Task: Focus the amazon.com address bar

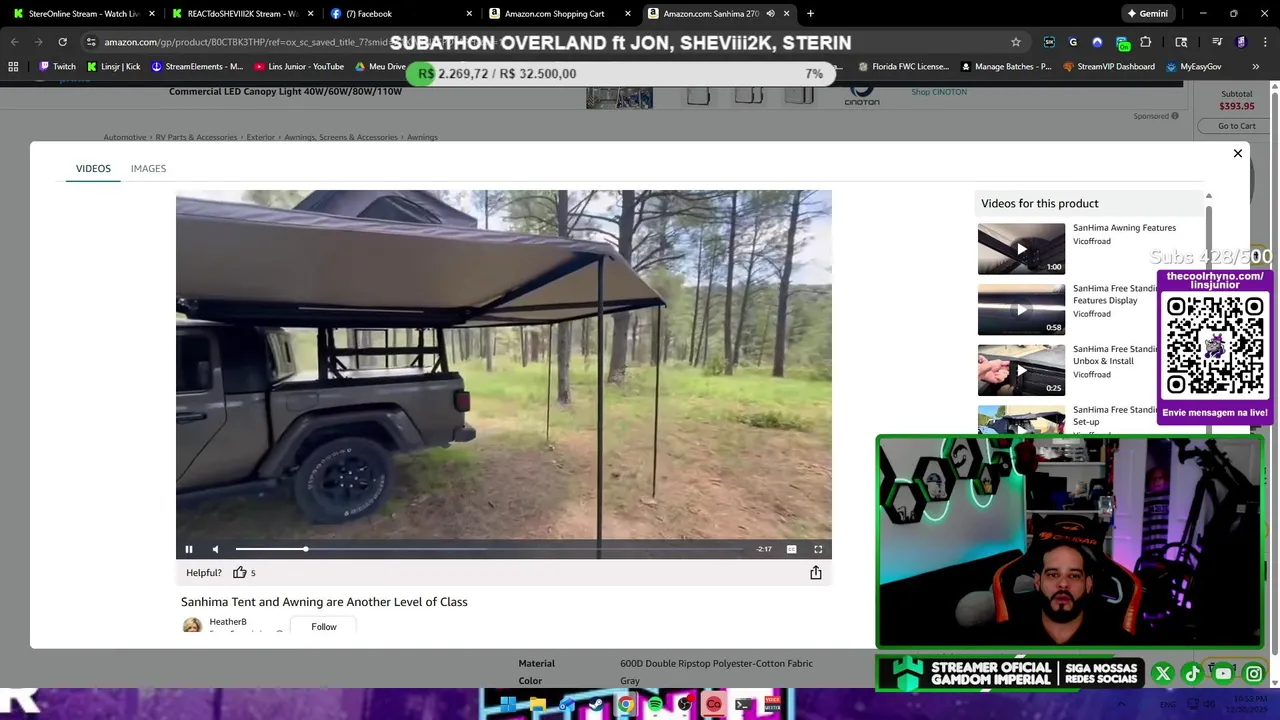Action: [550, 42]
